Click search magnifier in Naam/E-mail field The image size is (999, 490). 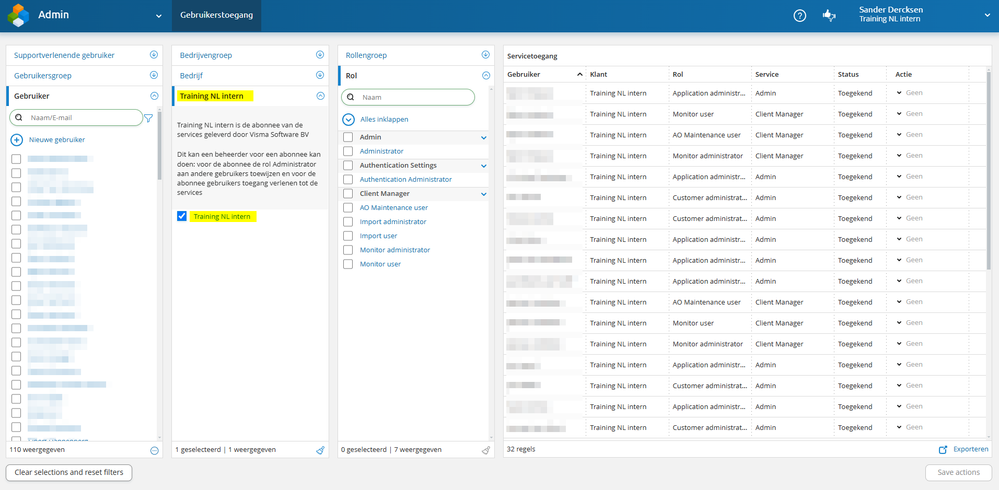[x=19, y=118]
